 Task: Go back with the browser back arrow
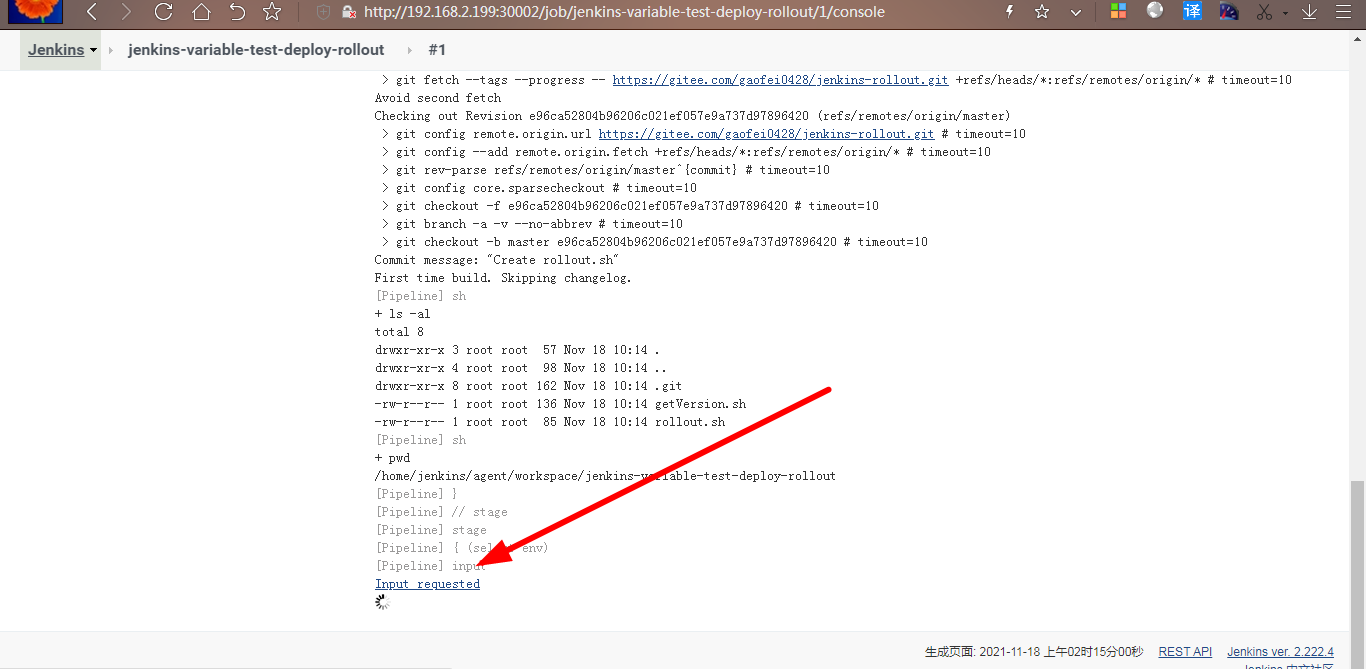[92, 12]
